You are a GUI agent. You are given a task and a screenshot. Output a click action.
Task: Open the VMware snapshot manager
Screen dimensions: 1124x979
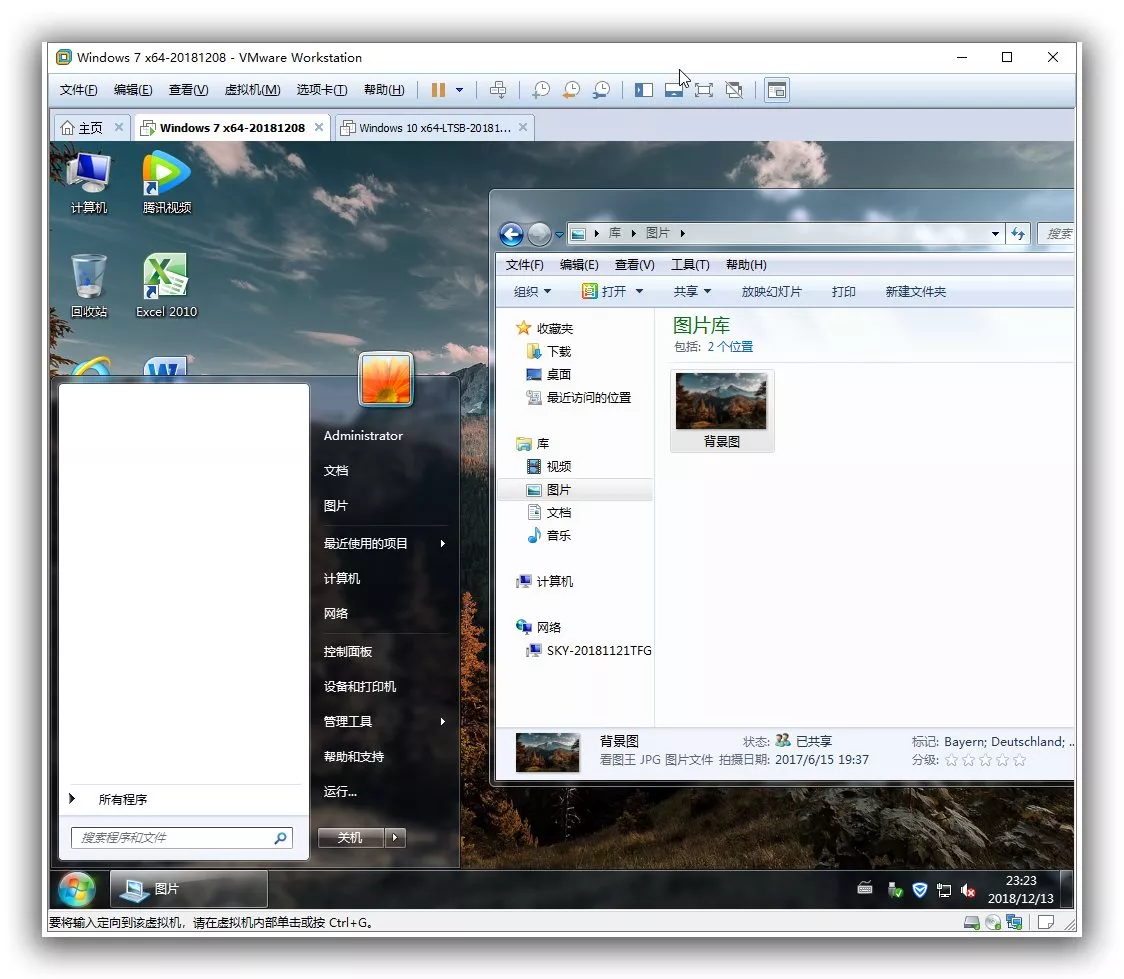pyautogui.click(x=601, y=90)
